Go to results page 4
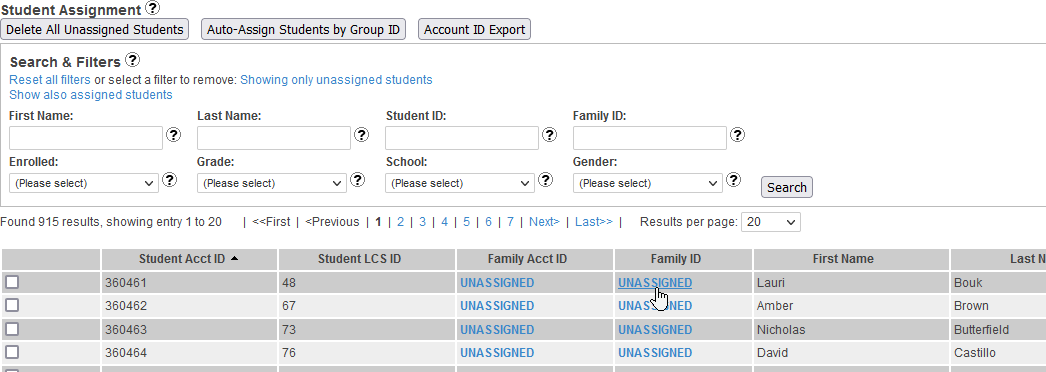The width and height of the screenshot is (1046, 372). pos(444,222)
